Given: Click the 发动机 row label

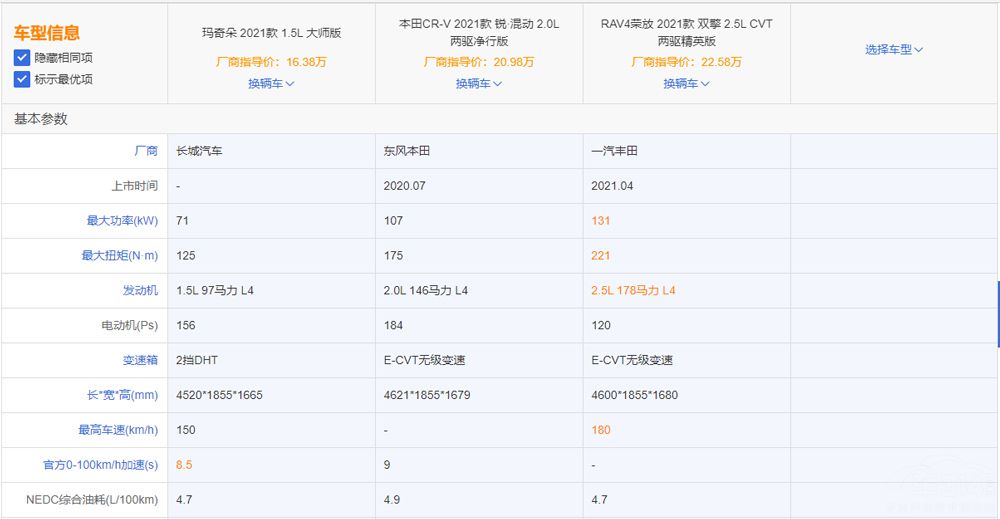Looking at the screenshot, I should coord(139,290).
